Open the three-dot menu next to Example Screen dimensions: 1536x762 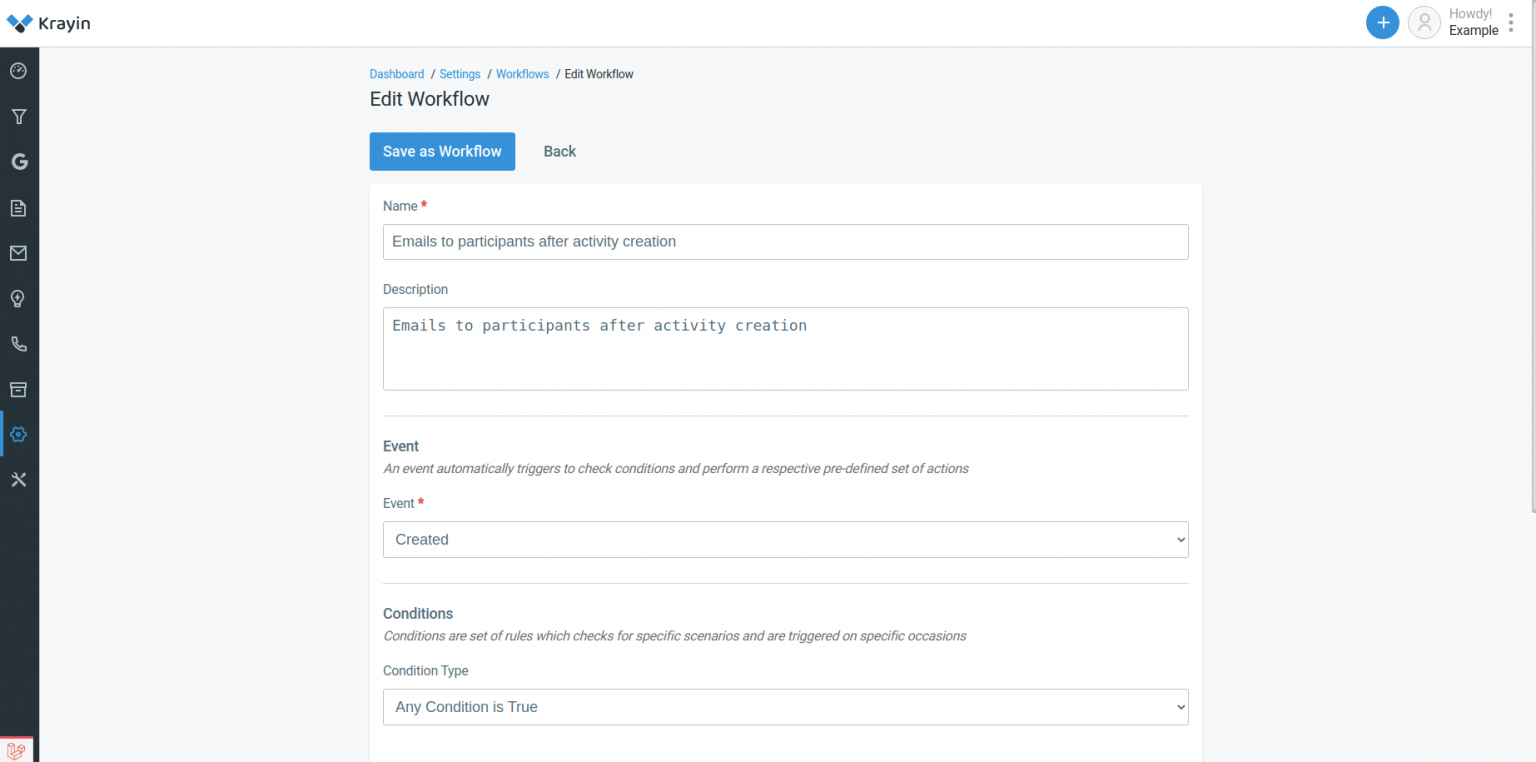coord(1511,22)
